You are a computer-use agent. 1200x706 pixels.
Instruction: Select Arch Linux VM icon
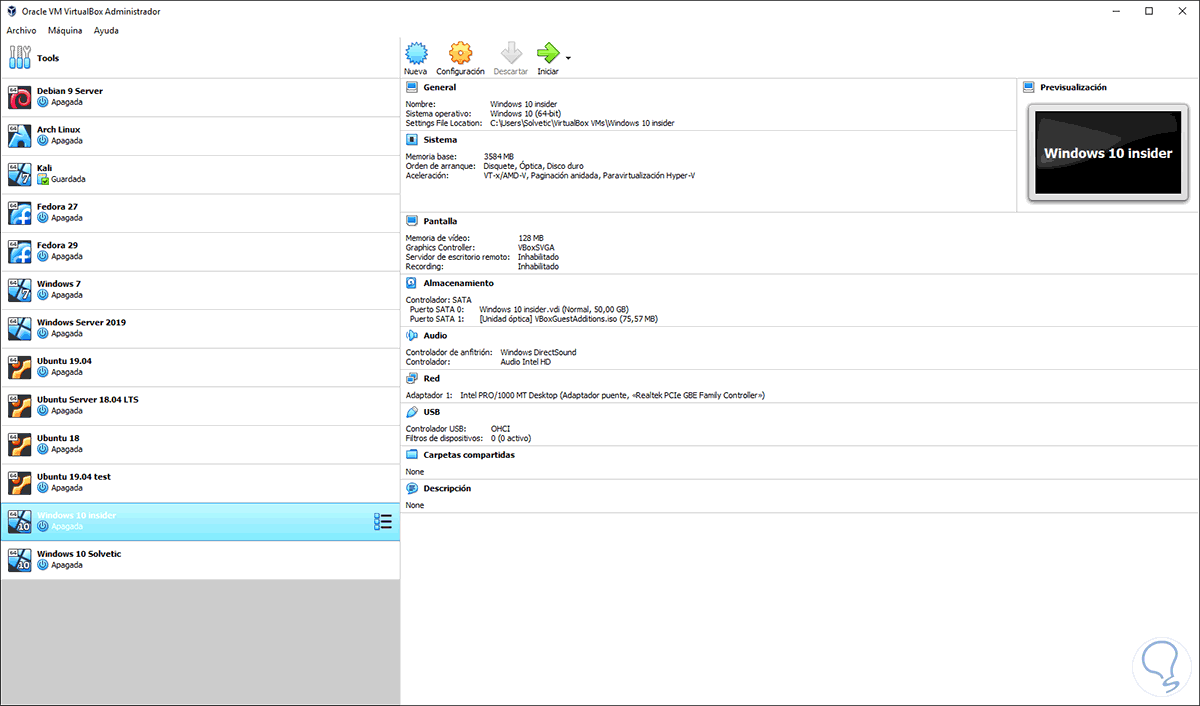point(19,135)
